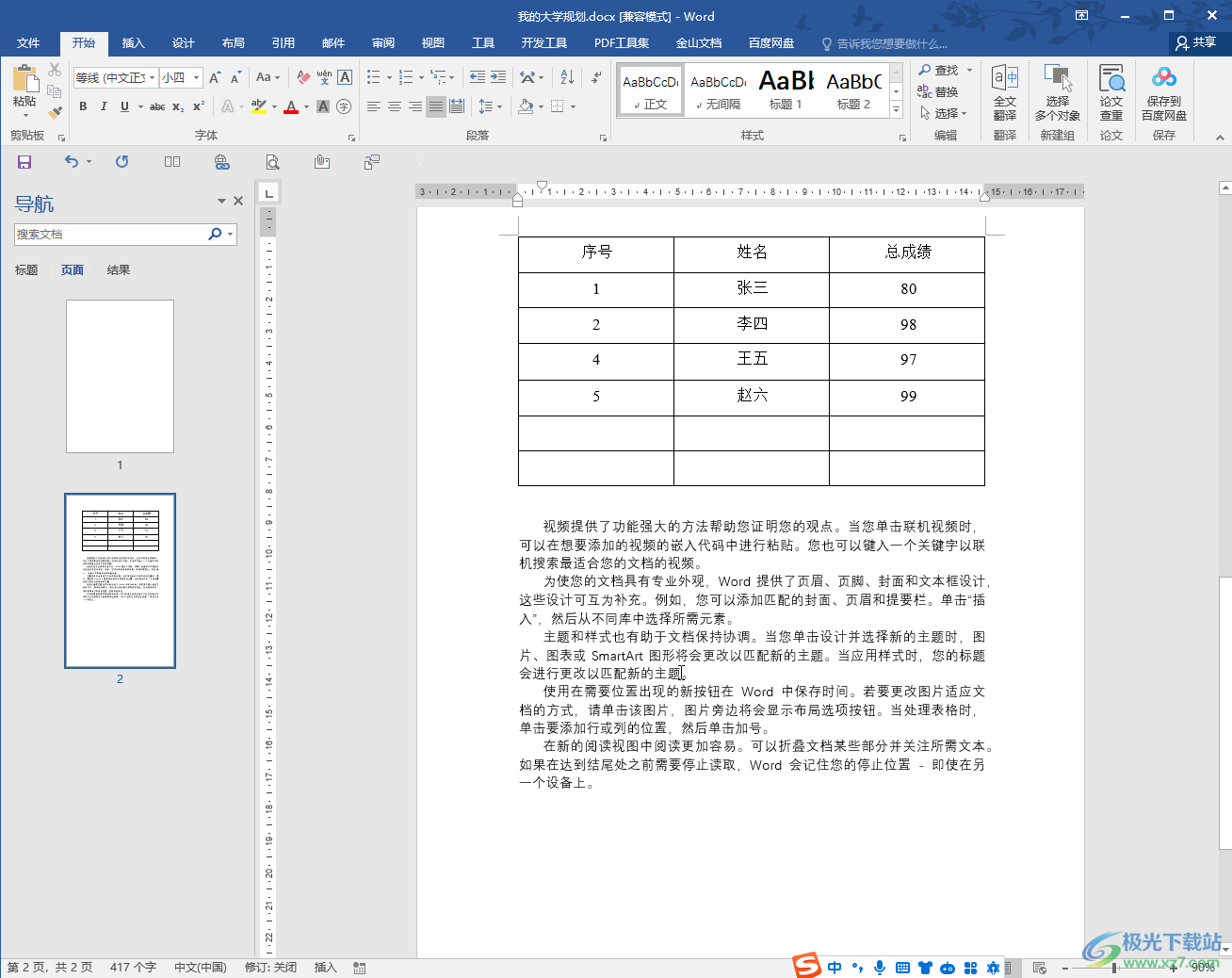Screen dimensions: 1232x978
Task: Expand the styles gallery more button
Action: [x=897, y=110]
